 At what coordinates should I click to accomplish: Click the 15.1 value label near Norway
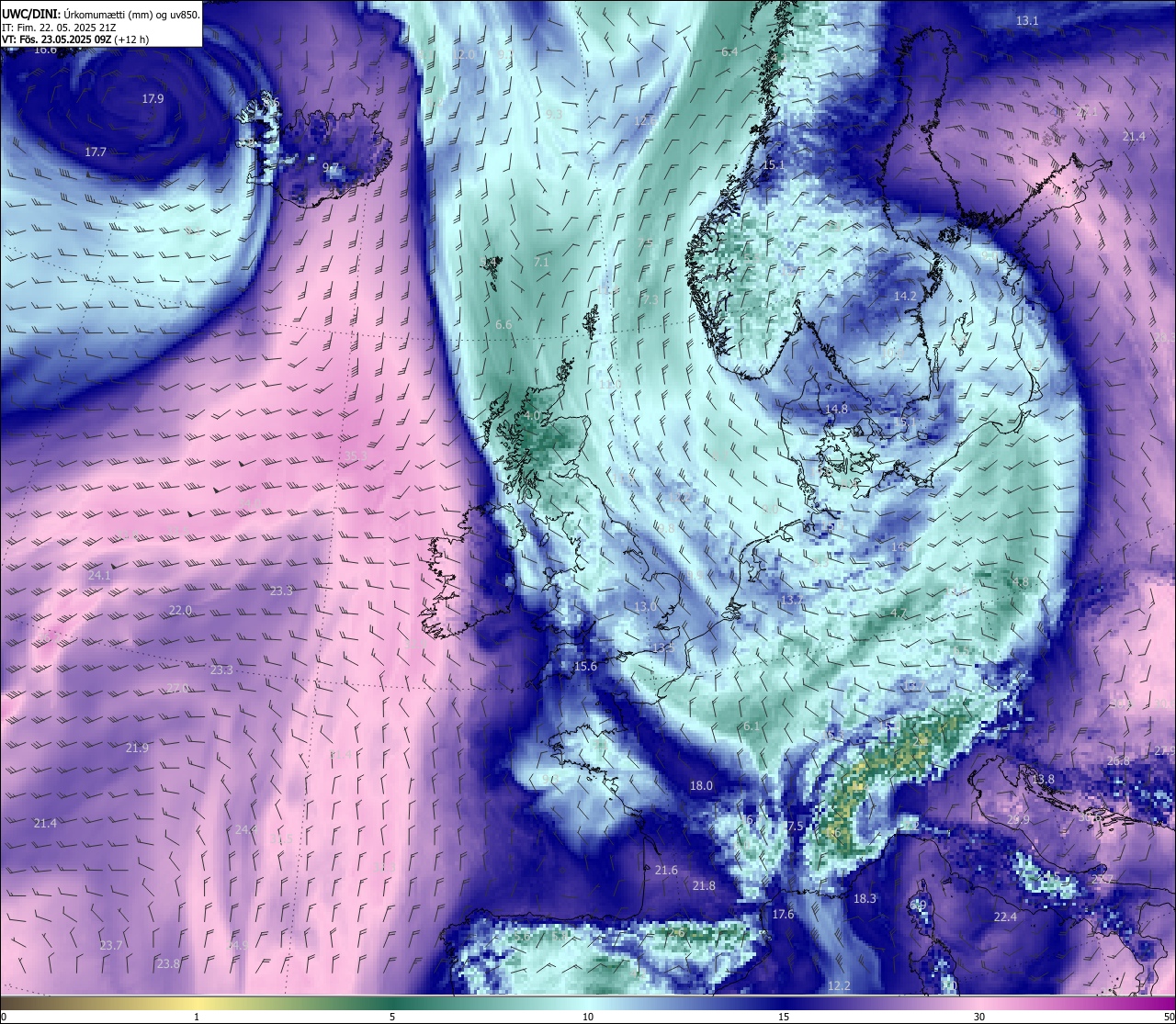click(x=774, y=165)
